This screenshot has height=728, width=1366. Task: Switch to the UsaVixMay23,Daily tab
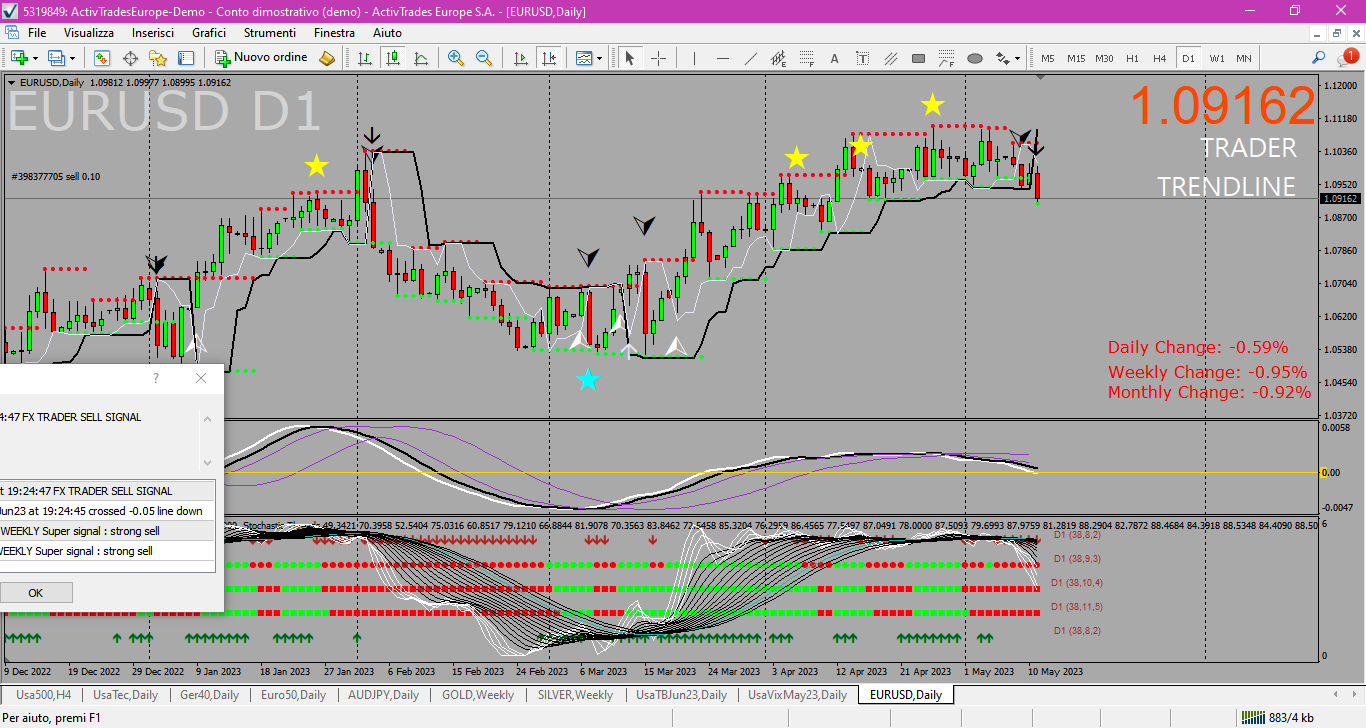click(797, 694)
